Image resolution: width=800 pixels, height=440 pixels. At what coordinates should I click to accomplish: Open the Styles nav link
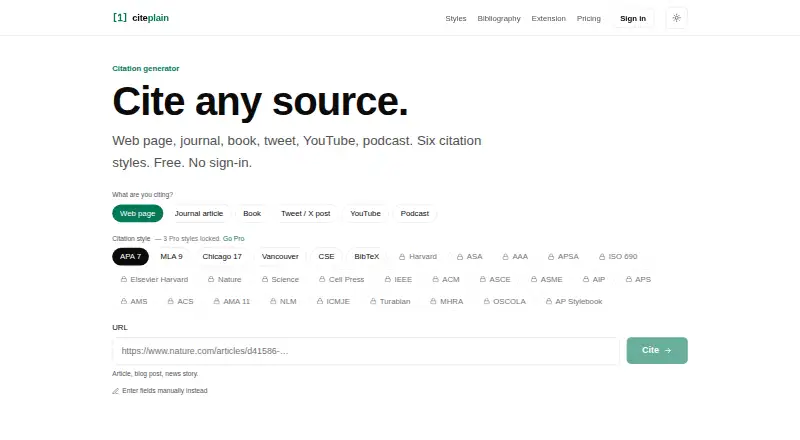pyautogui.click(x=456, y=18)
